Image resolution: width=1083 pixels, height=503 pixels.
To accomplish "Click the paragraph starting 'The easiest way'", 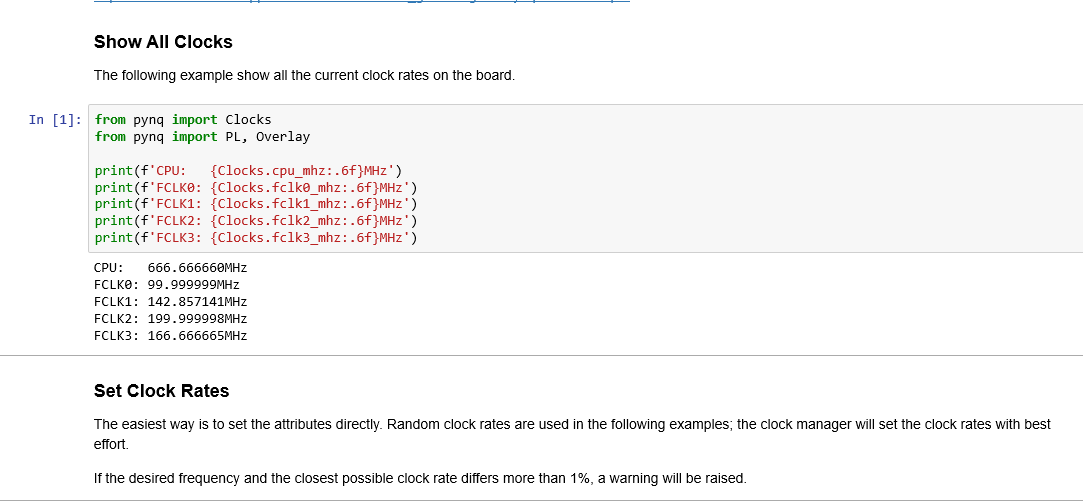I will click(x=572, y=434).
